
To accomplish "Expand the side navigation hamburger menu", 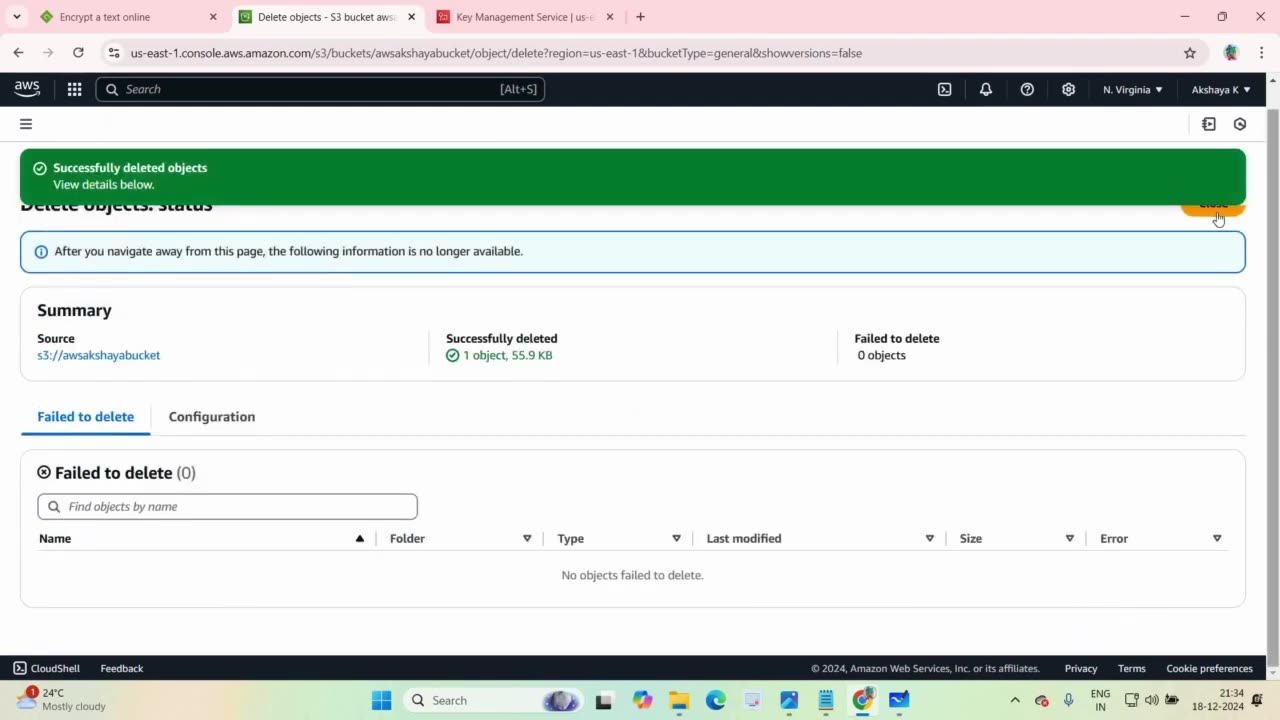I will click(x=26, y=124).
